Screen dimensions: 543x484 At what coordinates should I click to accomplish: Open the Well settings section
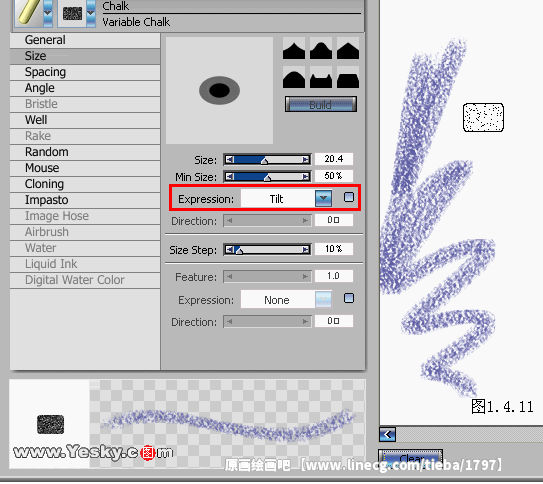[x=85, y=120]
